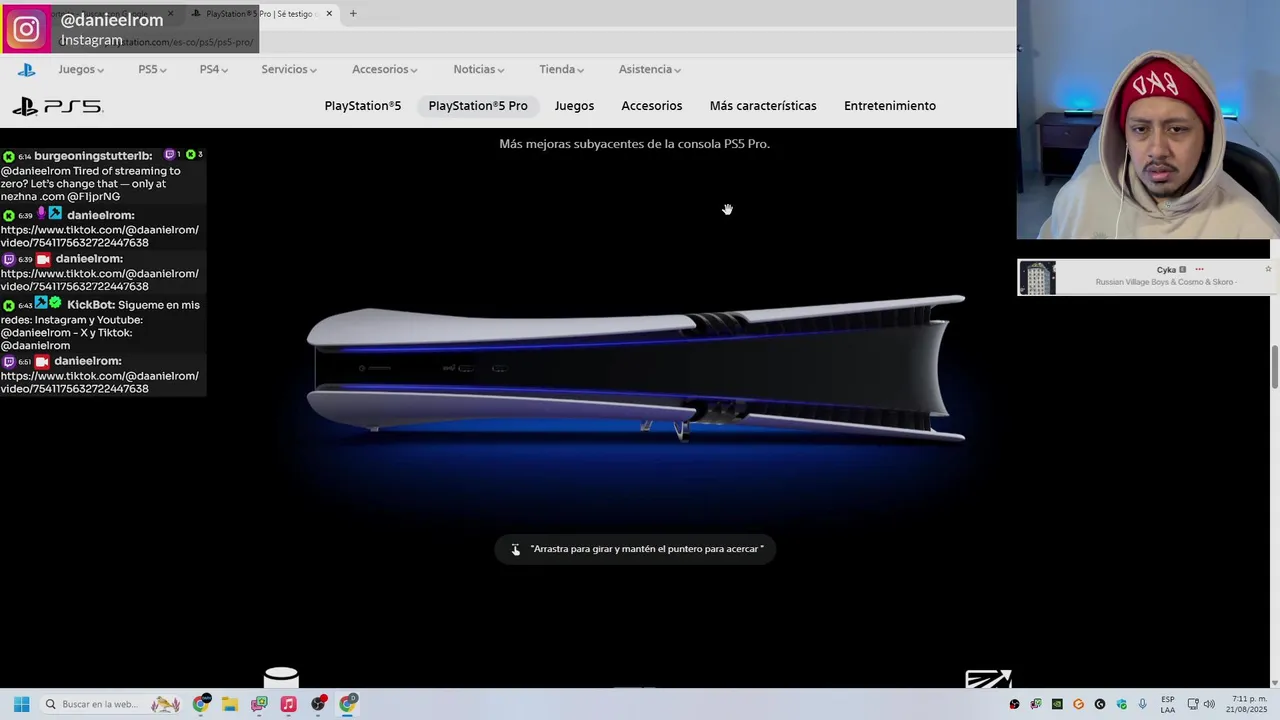
Task: Click the OBS tray icon
Action: (x=1015, y=704)
